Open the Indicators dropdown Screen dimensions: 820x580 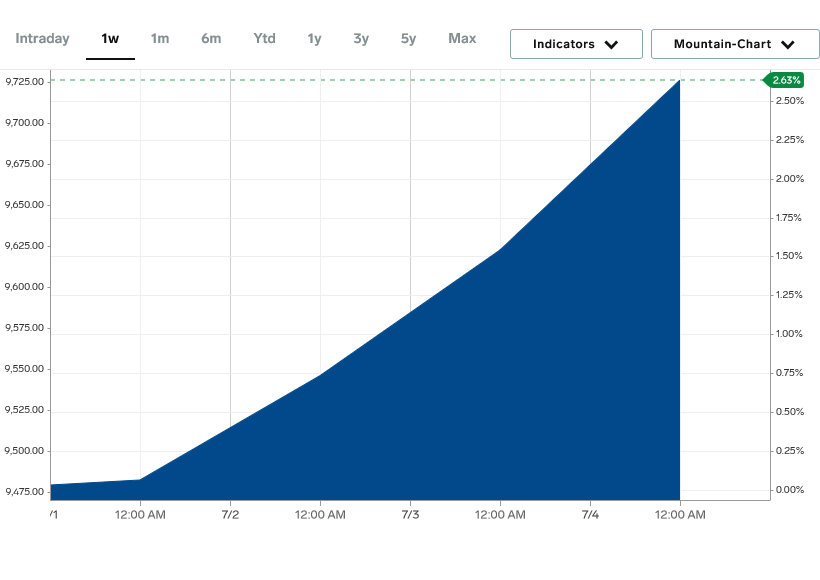[576, 44]
